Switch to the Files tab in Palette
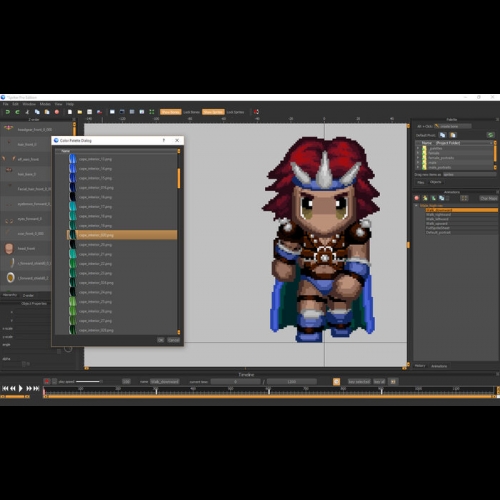 pos(421,182)
